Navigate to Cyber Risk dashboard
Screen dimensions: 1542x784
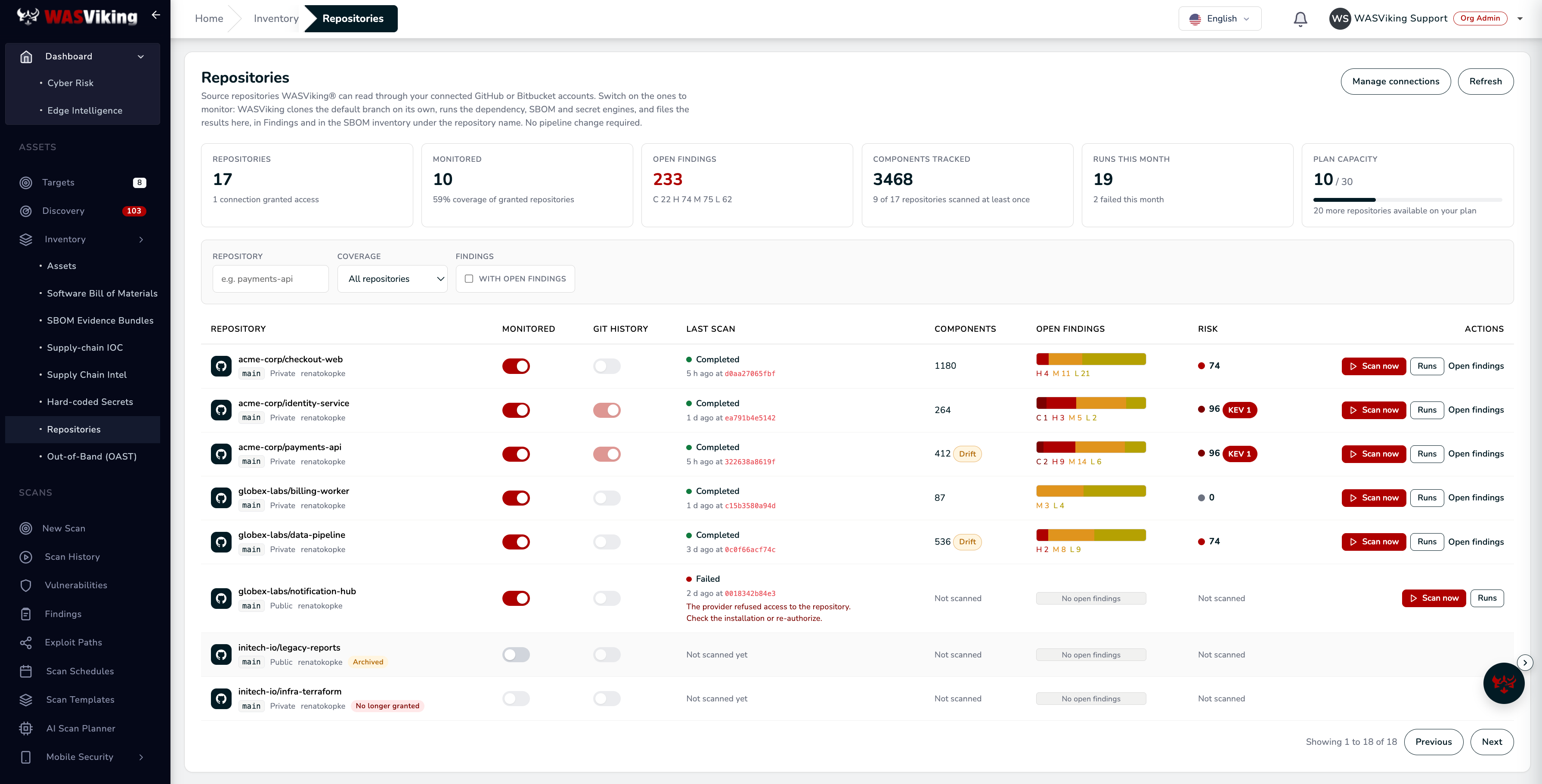pos(70,83)
